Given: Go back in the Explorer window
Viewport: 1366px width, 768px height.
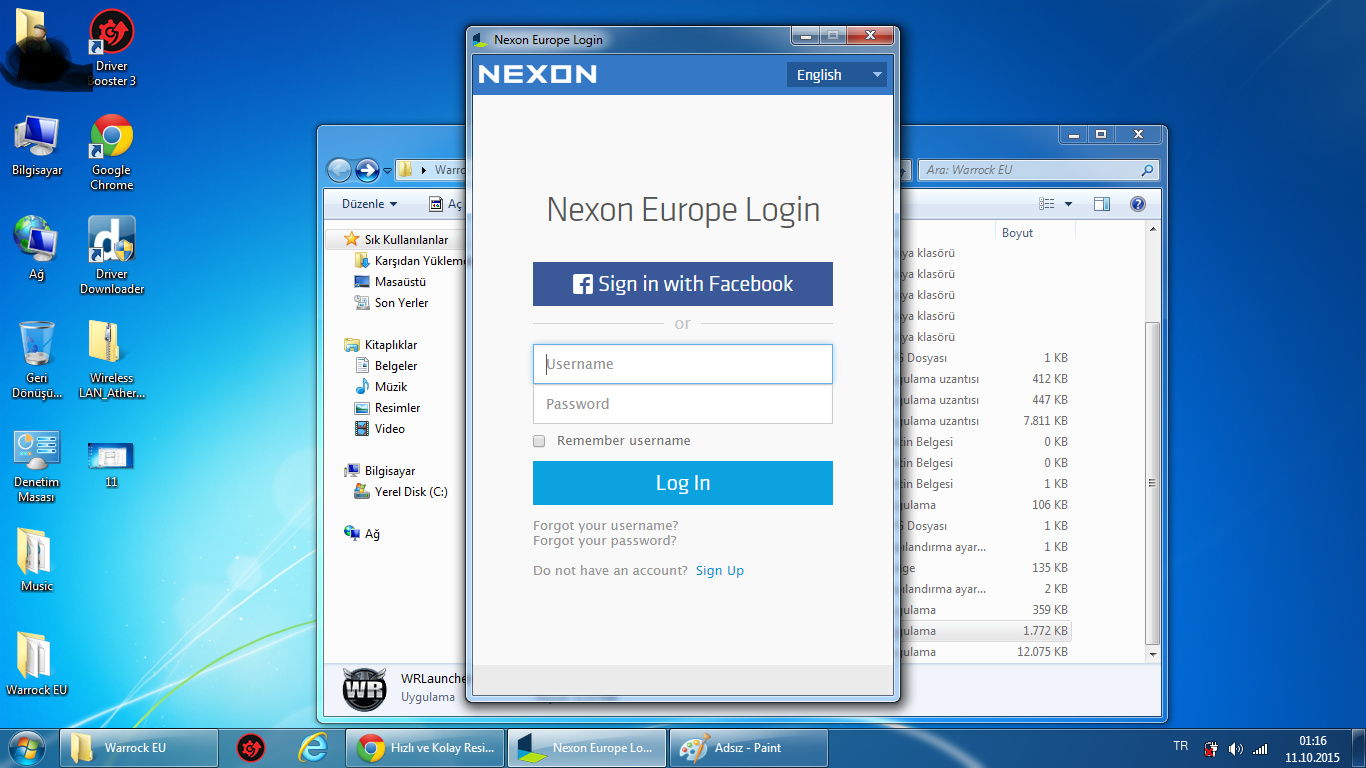Looking at the screenshot, I should coord(340,170).
